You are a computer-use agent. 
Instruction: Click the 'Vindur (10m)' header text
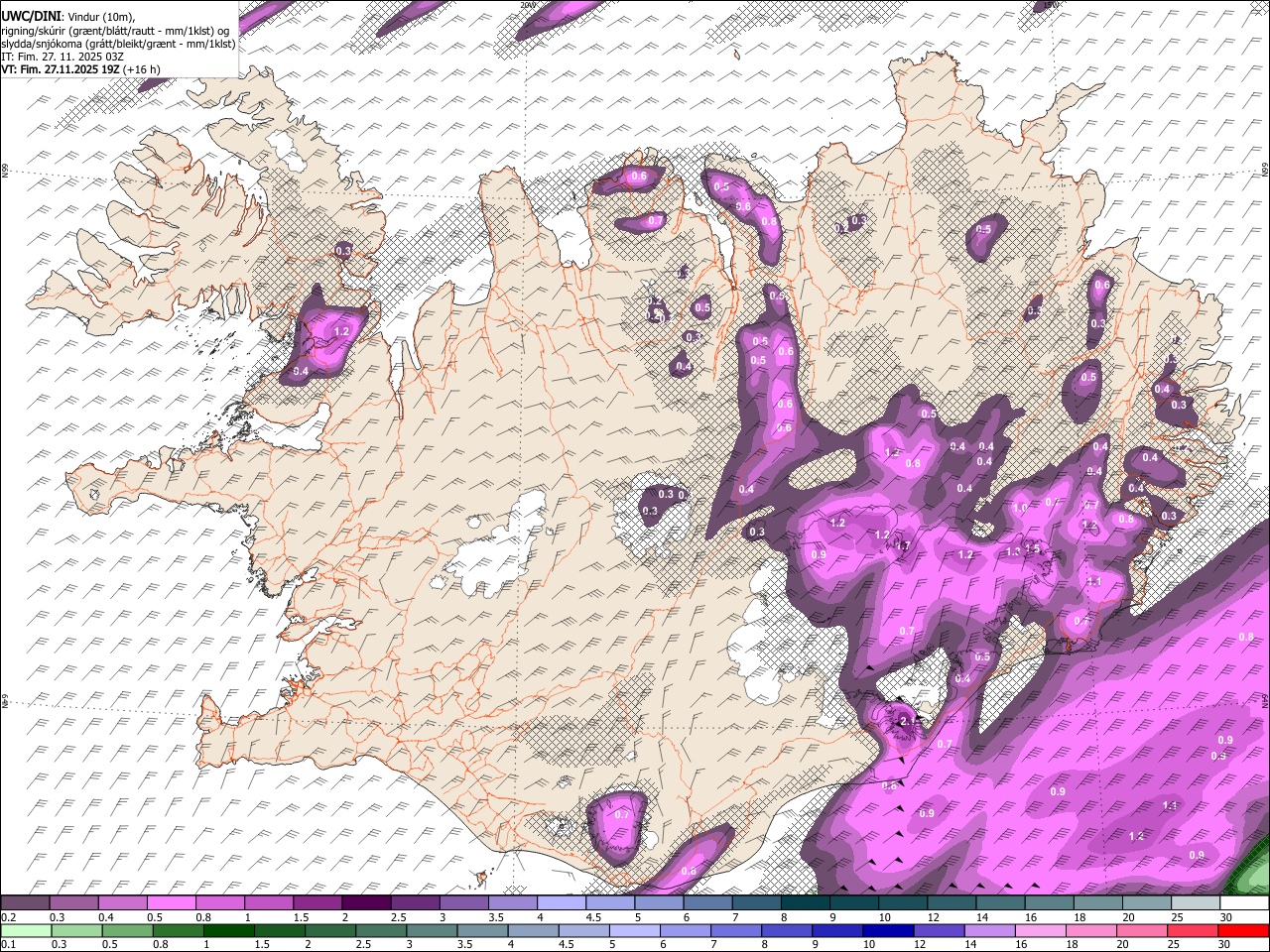point(102,17)
